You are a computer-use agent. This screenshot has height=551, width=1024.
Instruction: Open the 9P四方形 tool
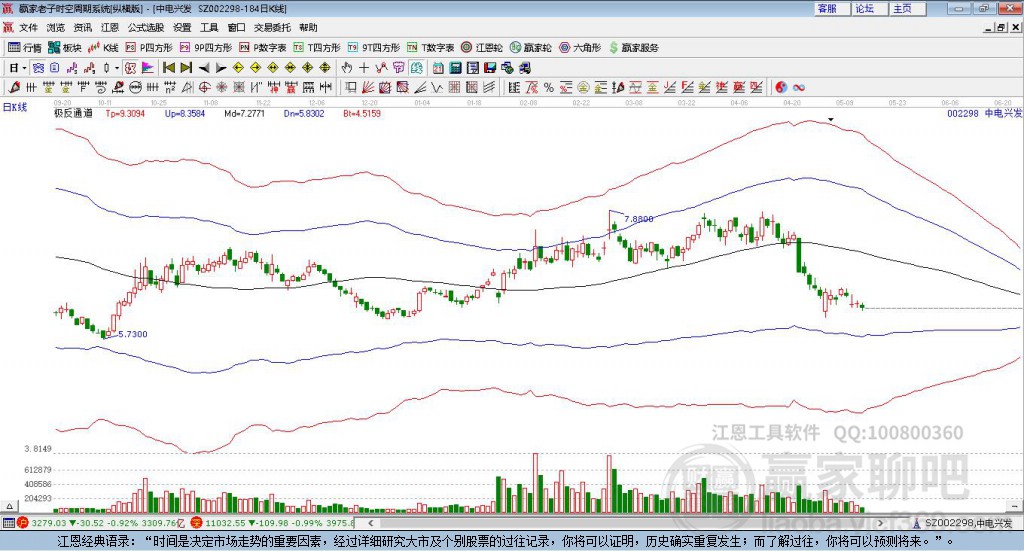[206, 48]
